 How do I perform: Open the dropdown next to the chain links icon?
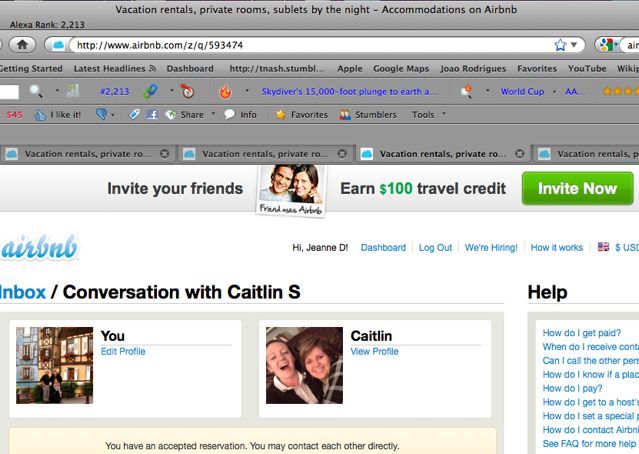coord(172,90)
